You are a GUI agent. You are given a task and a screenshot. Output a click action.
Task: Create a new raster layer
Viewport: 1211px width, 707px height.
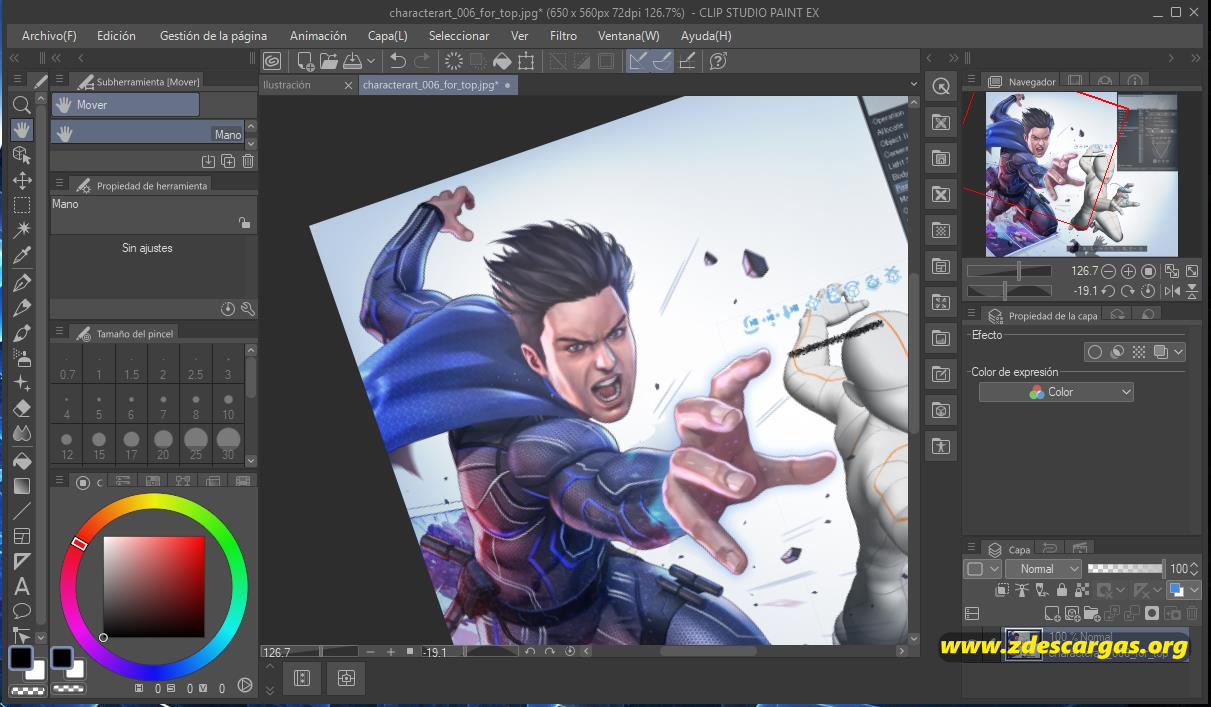1052,613
